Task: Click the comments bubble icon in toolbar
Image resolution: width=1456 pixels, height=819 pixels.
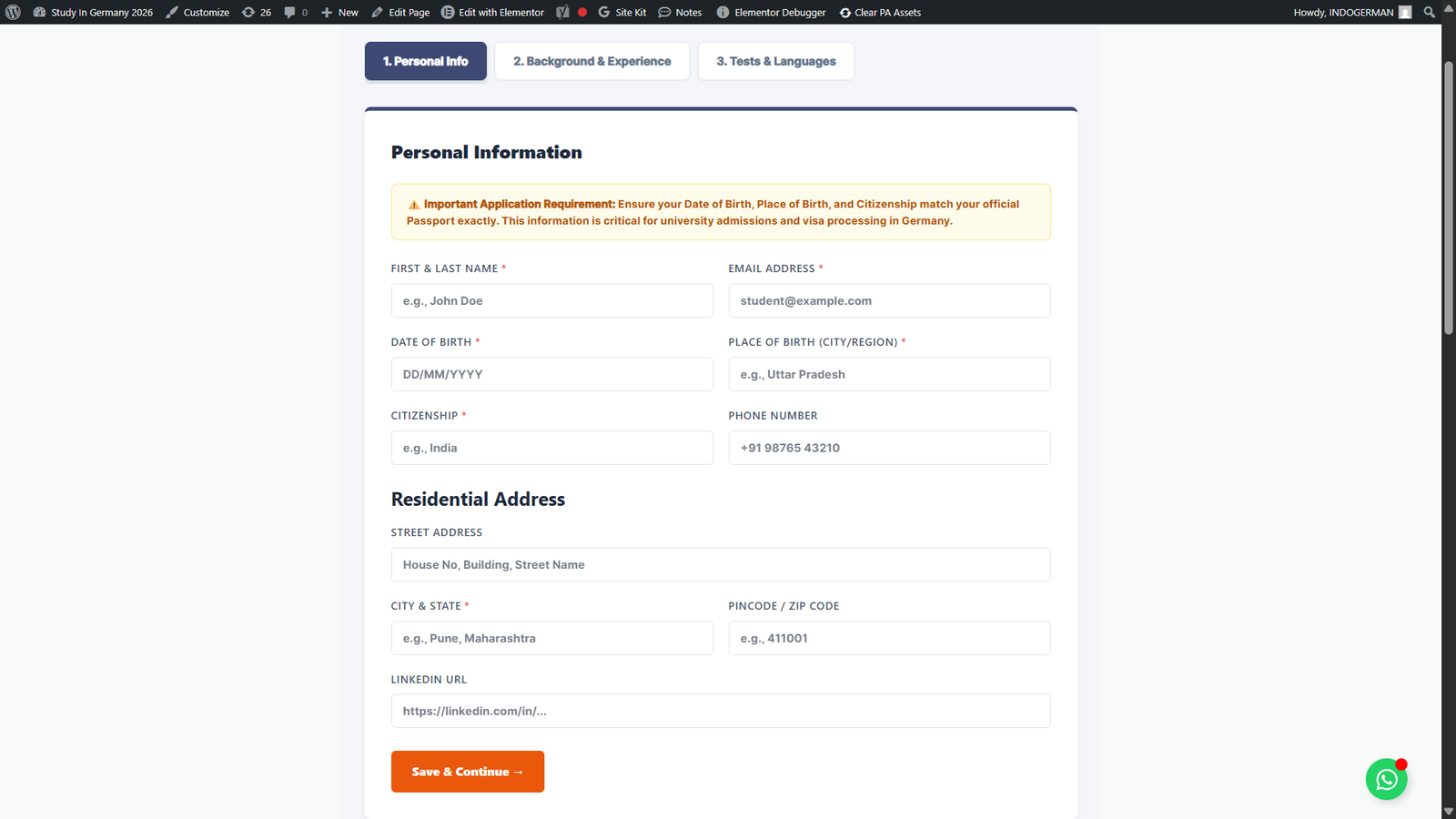Action: click(291, 12)
